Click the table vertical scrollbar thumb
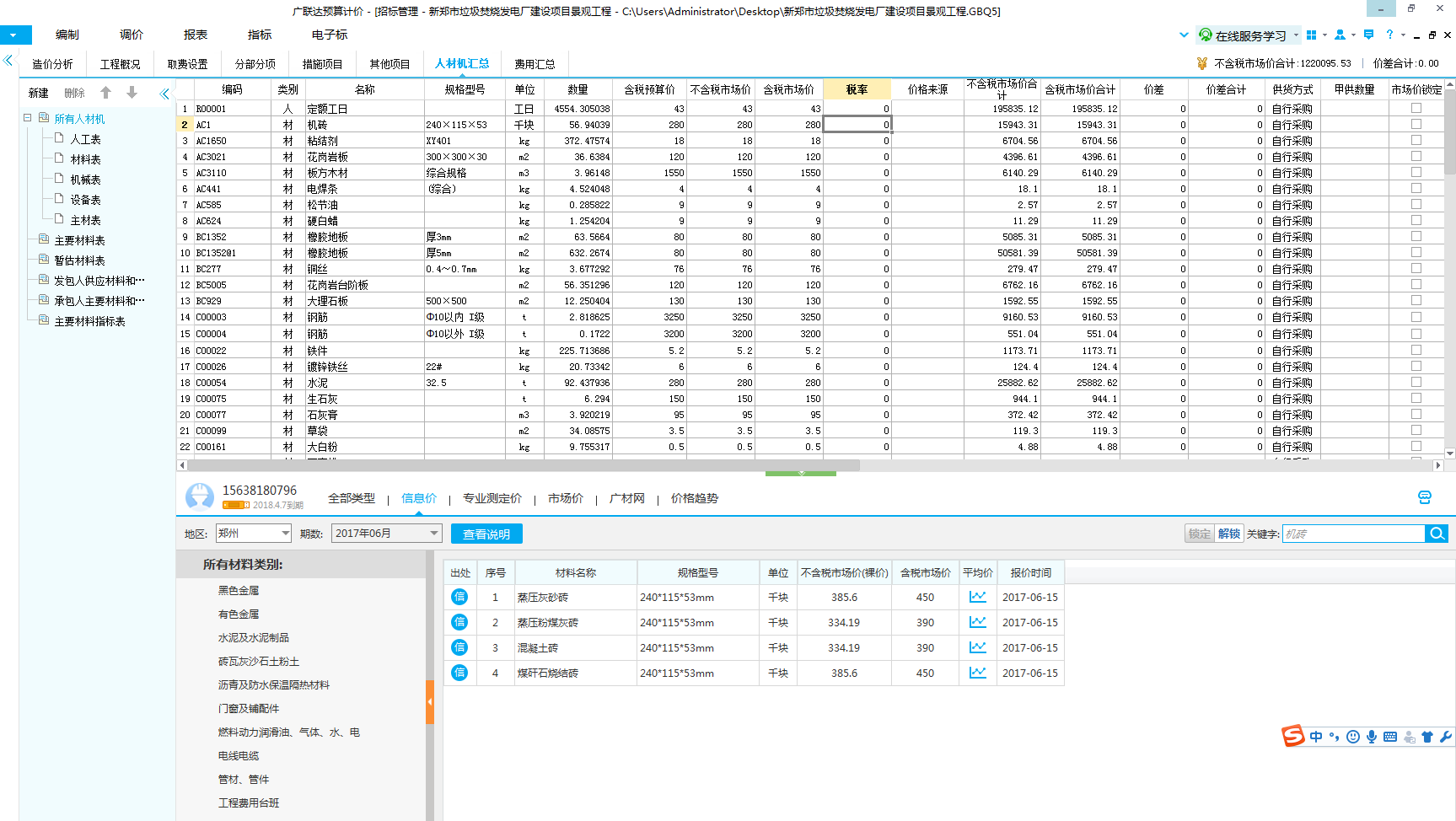 coord(1450,131)
